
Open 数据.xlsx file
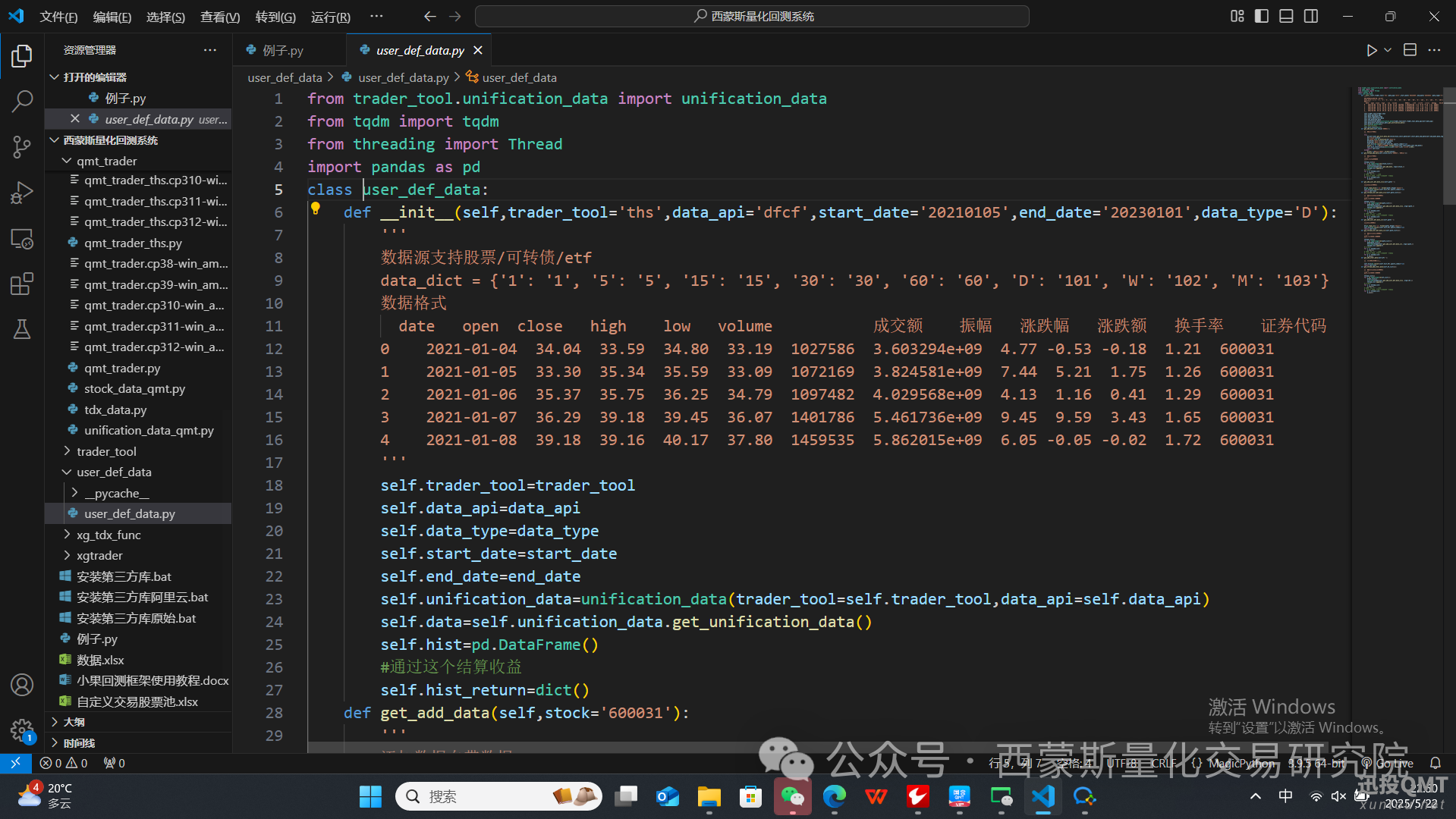pyautogui.click(x=138, y=660)
